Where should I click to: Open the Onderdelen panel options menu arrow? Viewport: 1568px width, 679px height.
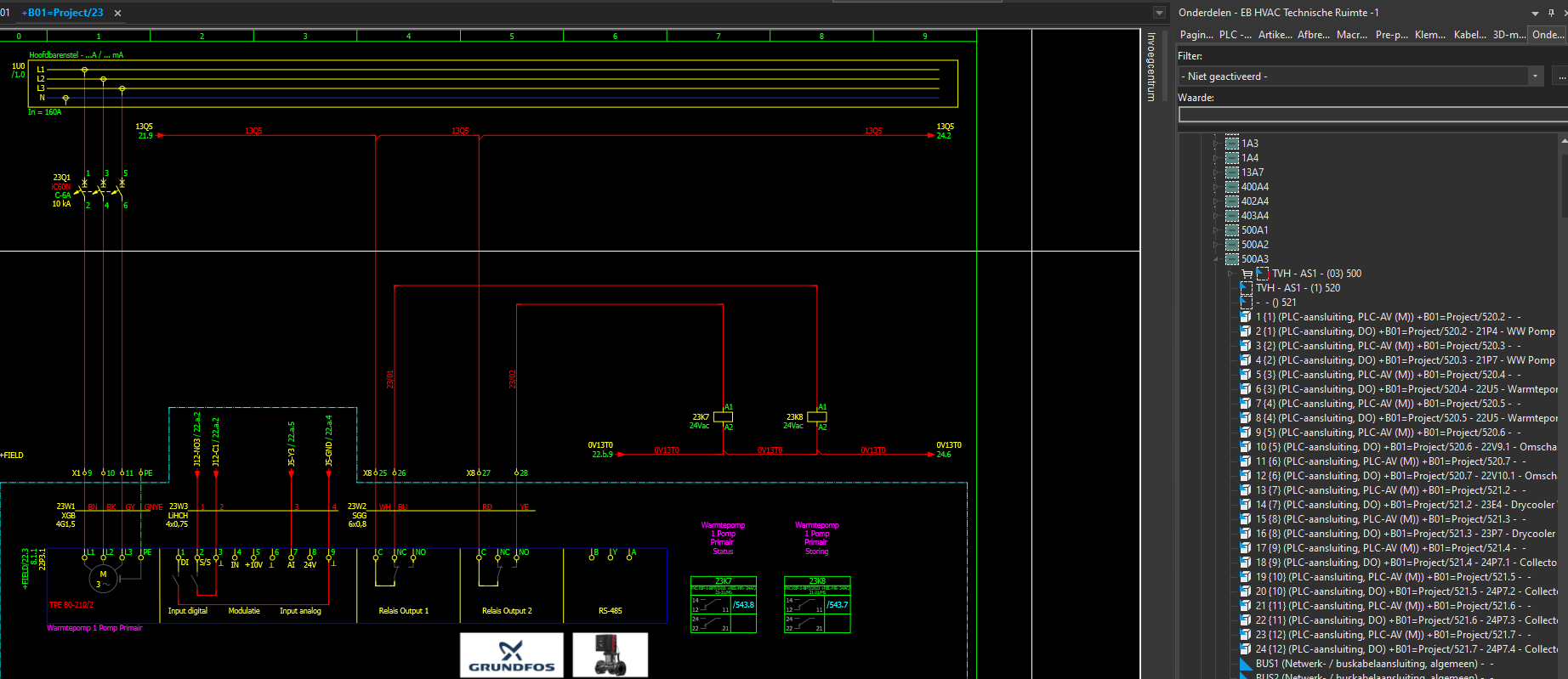pyautogui.click(x=1535, y=13)
